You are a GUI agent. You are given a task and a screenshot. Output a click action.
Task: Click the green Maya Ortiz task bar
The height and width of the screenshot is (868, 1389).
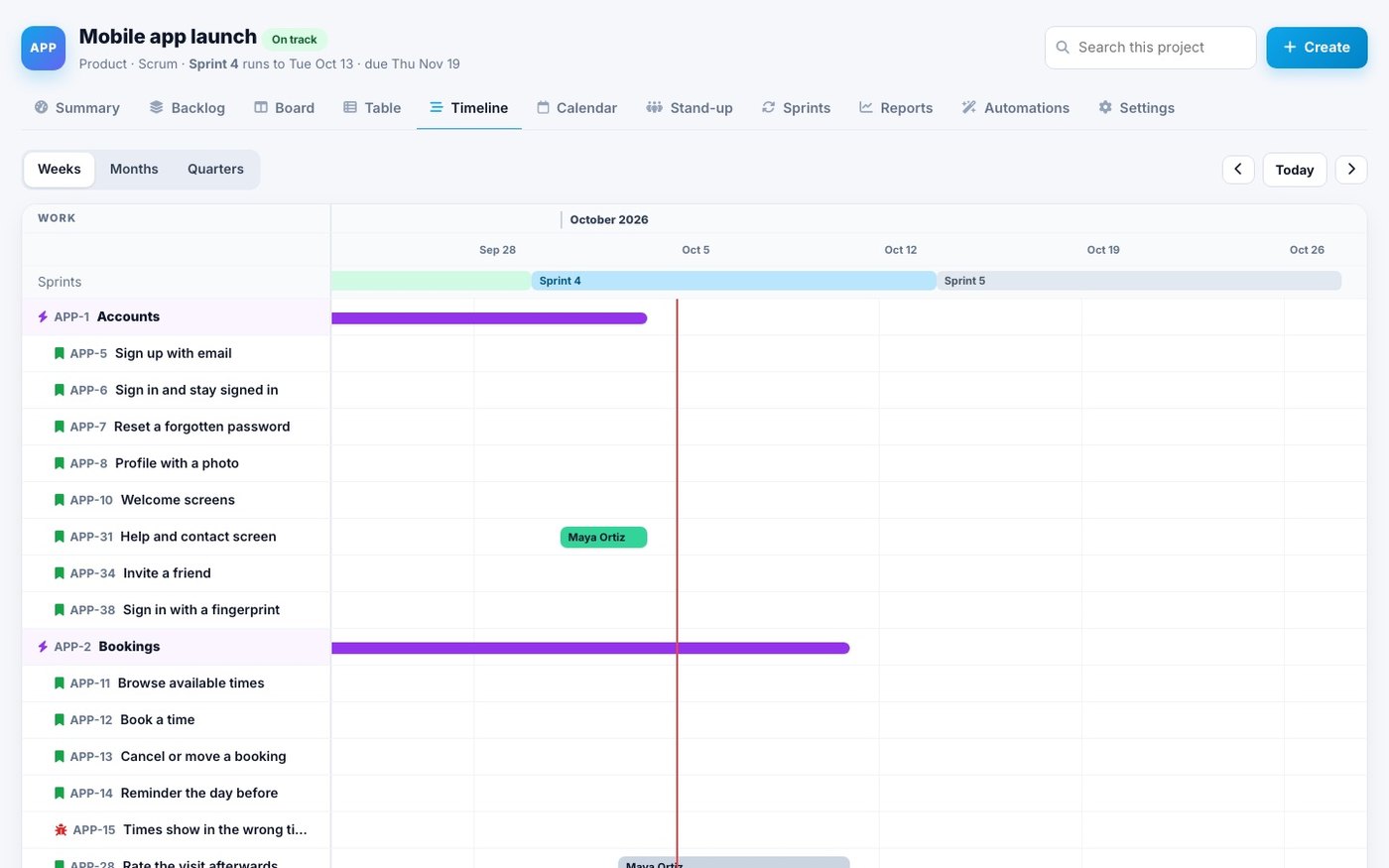point(603,538)
